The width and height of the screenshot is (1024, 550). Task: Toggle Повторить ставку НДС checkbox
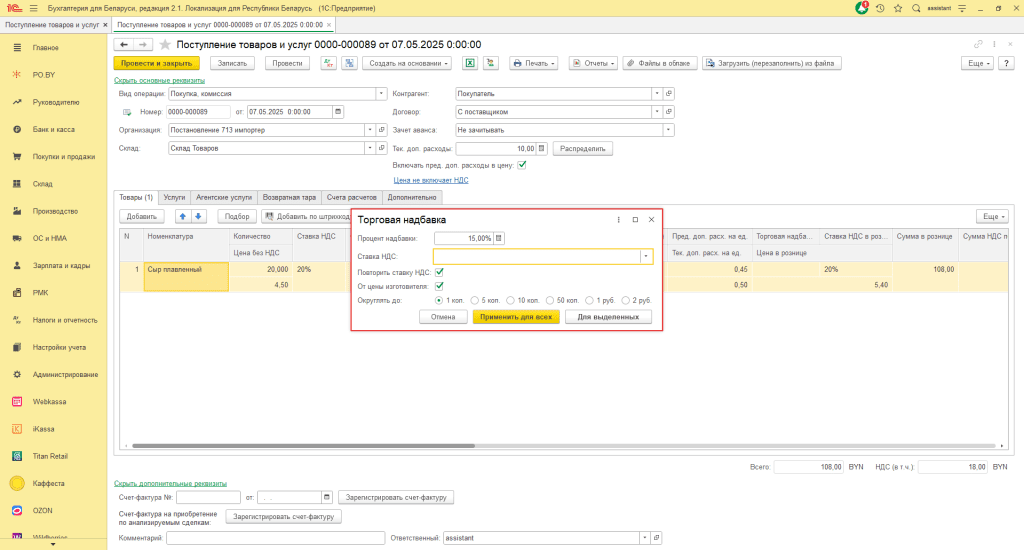440,272
